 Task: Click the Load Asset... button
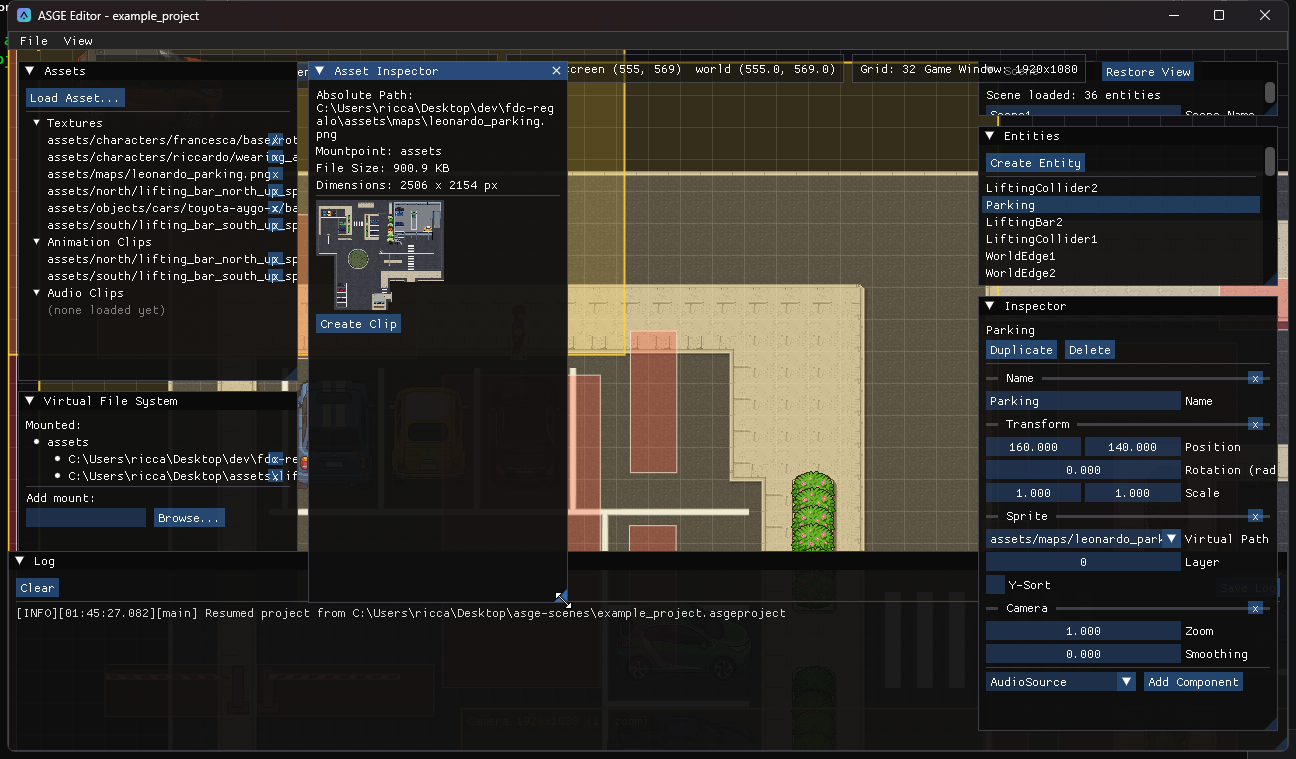(x=75, y=98)
